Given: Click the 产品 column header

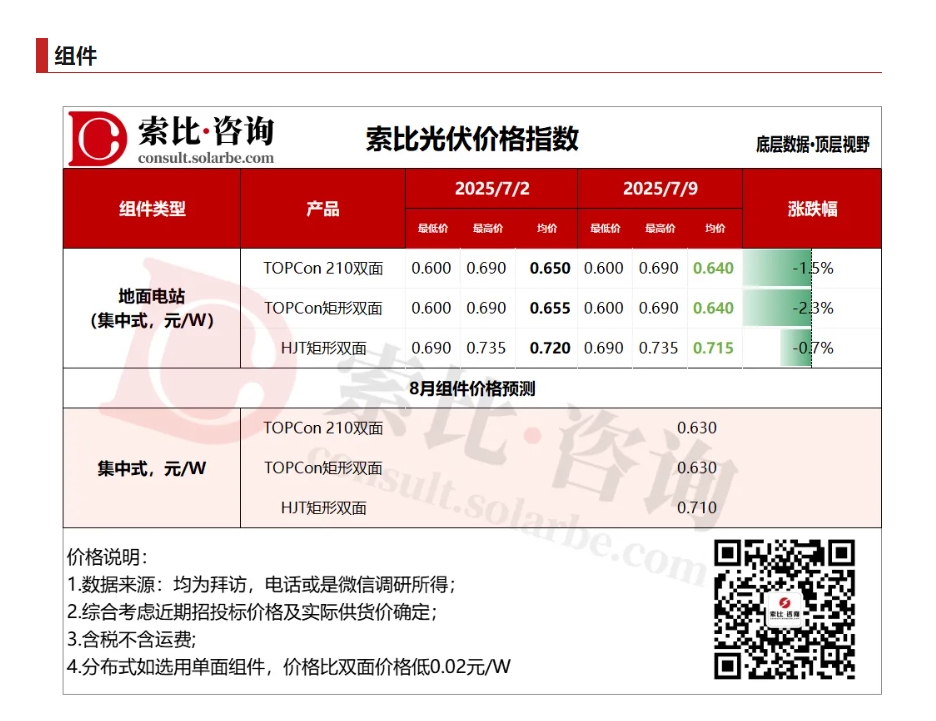Looking at the screenshot, I should pos(322,209).
